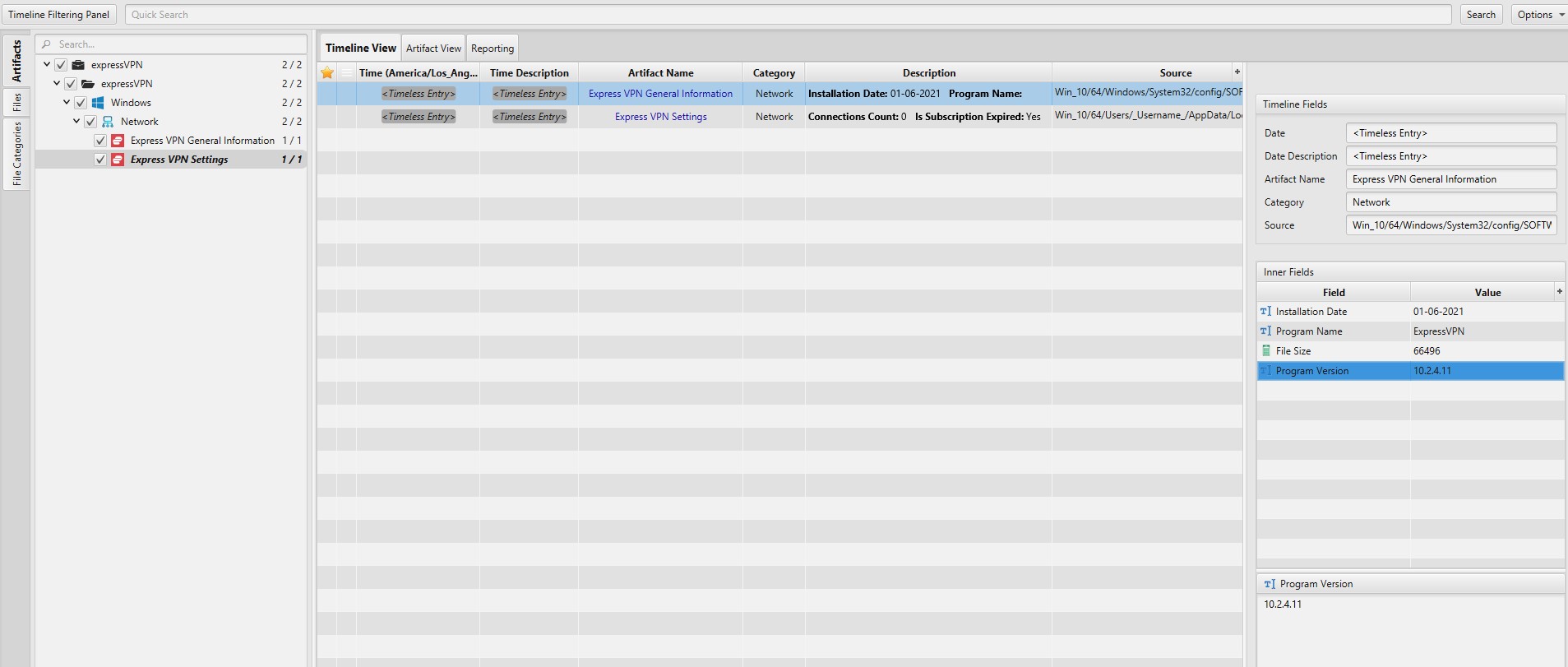This screenshot has width=1568, height=667.
Task: Open Express VPN Settings link in table
Action: pos(660,117)
